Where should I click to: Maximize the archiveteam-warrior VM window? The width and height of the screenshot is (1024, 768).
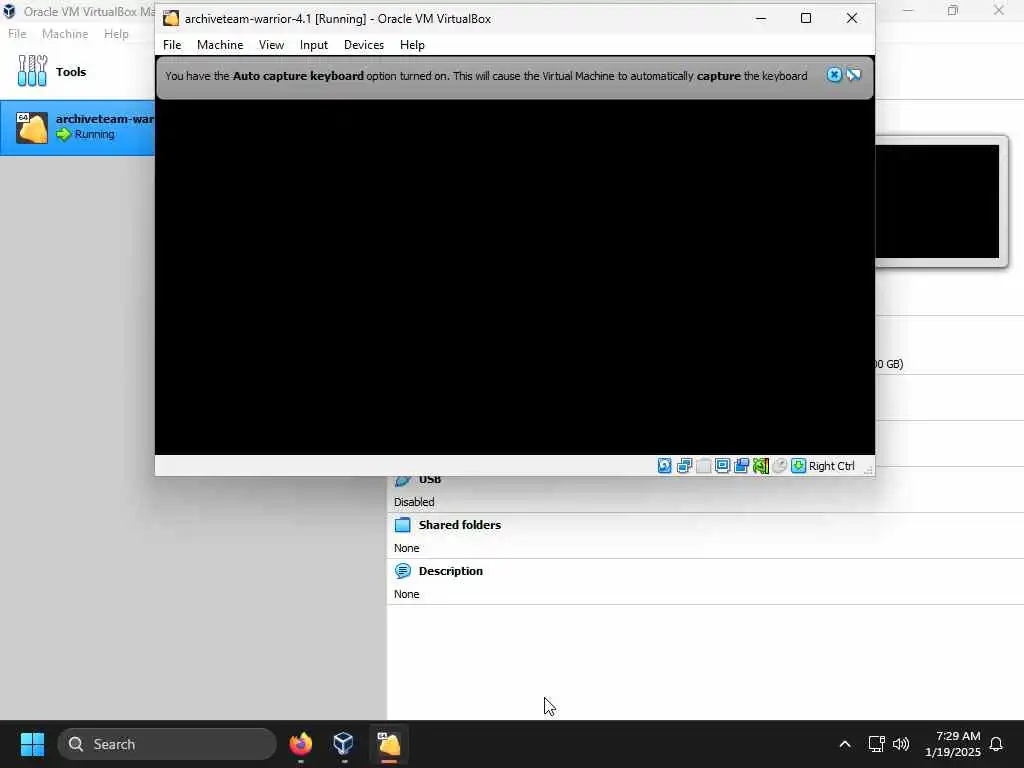tap(806, 18)
